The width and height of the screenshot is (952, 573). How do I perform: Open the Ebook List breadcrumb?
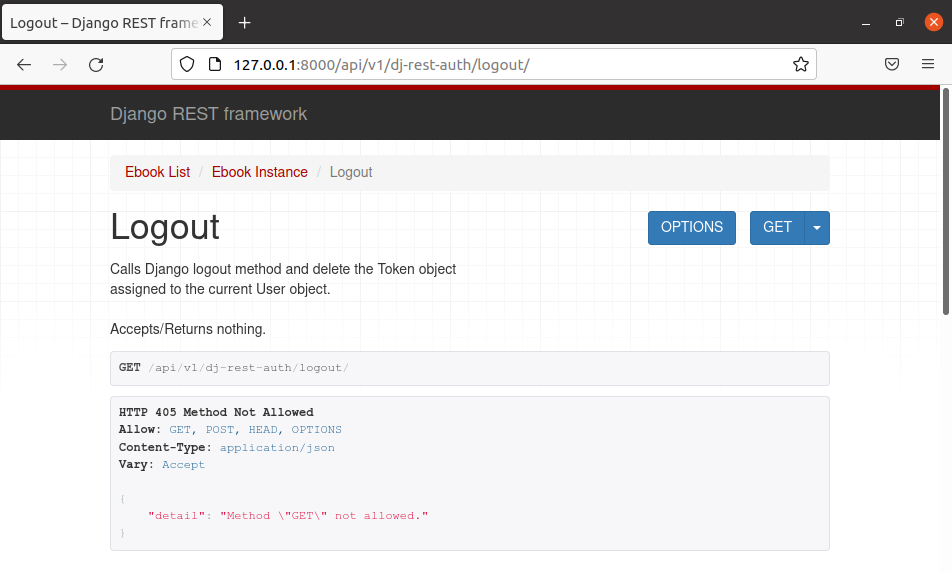(x=157, y=172)
